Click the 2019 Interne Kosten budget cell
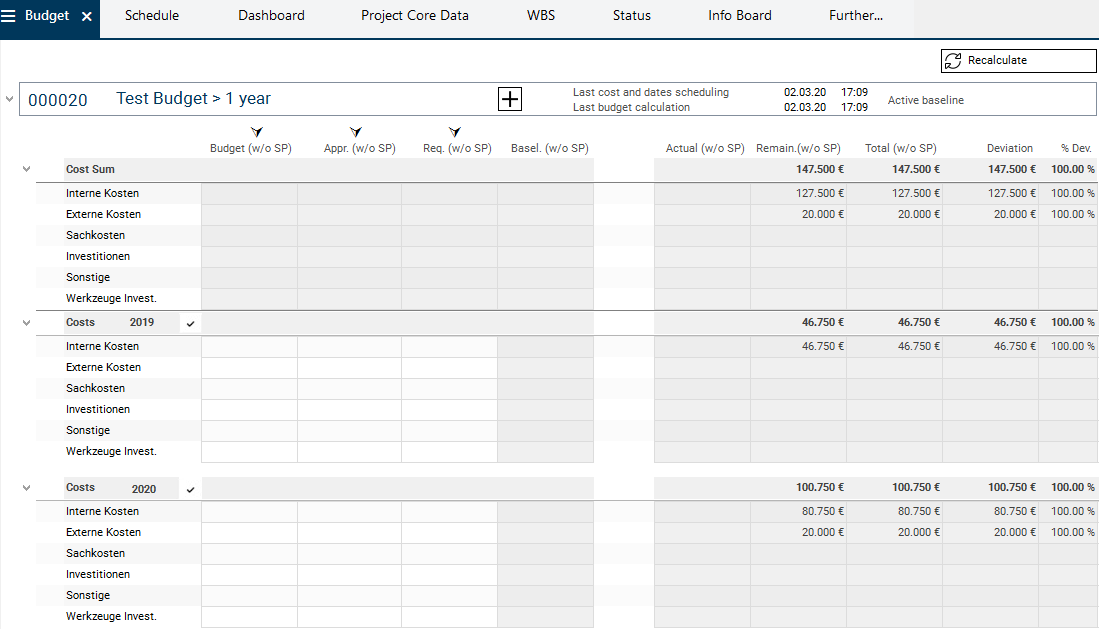 pyautogui.click(x=249, y=346)
